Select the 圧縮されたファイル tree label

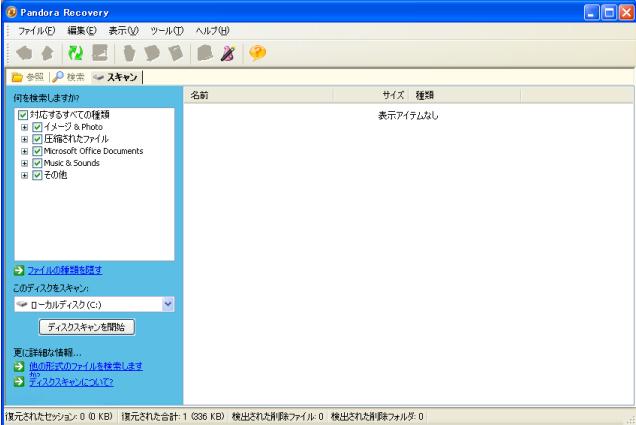[76, 139]
